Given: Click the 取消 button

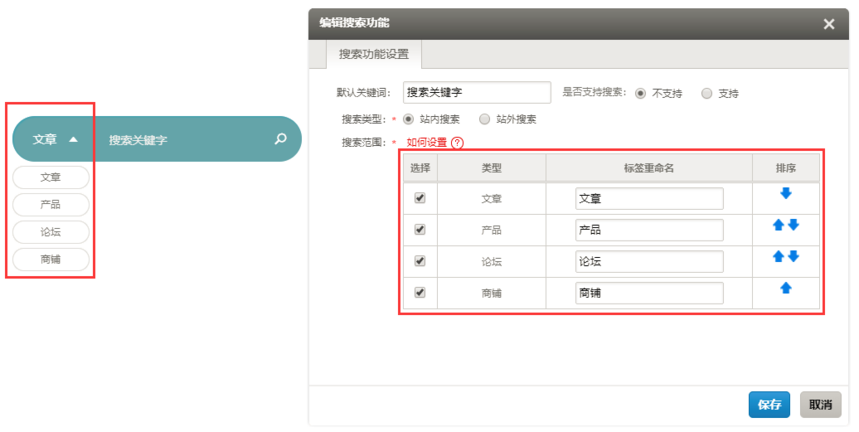Looking at the screenshot, I should (x=821, y=405).
